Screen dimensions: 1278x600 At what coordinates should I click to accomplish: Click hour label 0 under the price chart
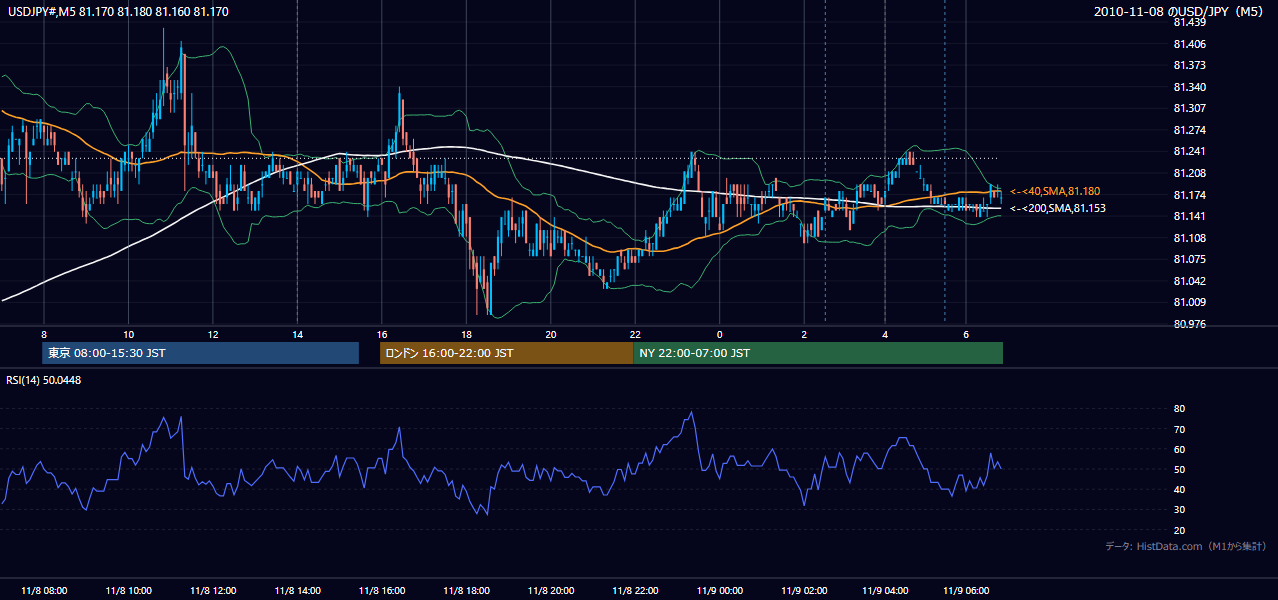719,333
